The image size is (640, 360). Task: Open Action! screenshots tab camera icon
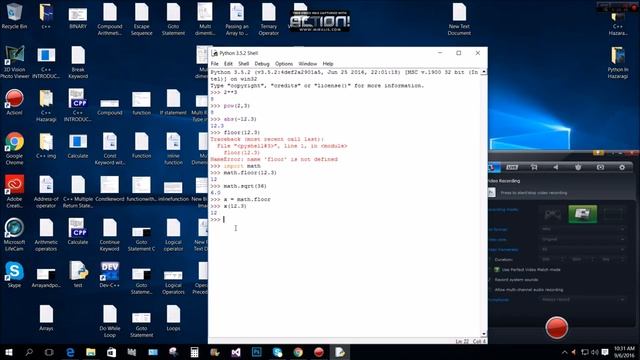click(600, 167)
